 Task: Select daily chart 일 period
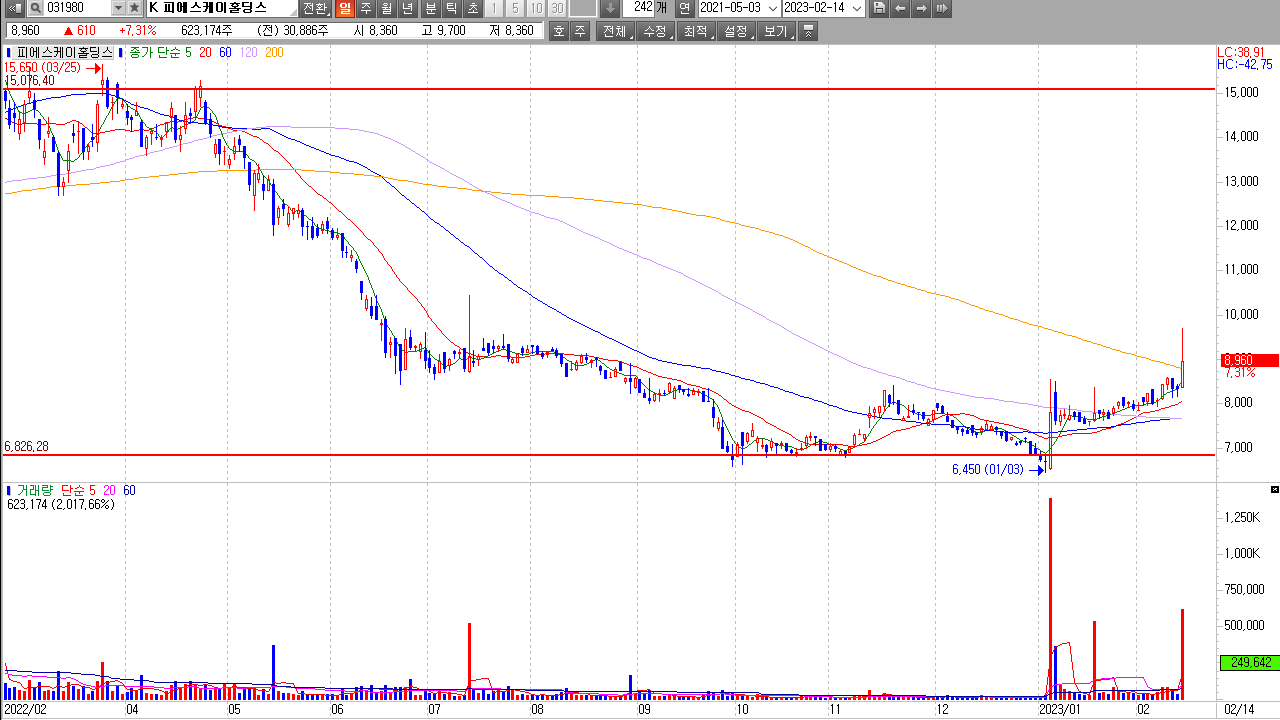[x=345, y=8]
